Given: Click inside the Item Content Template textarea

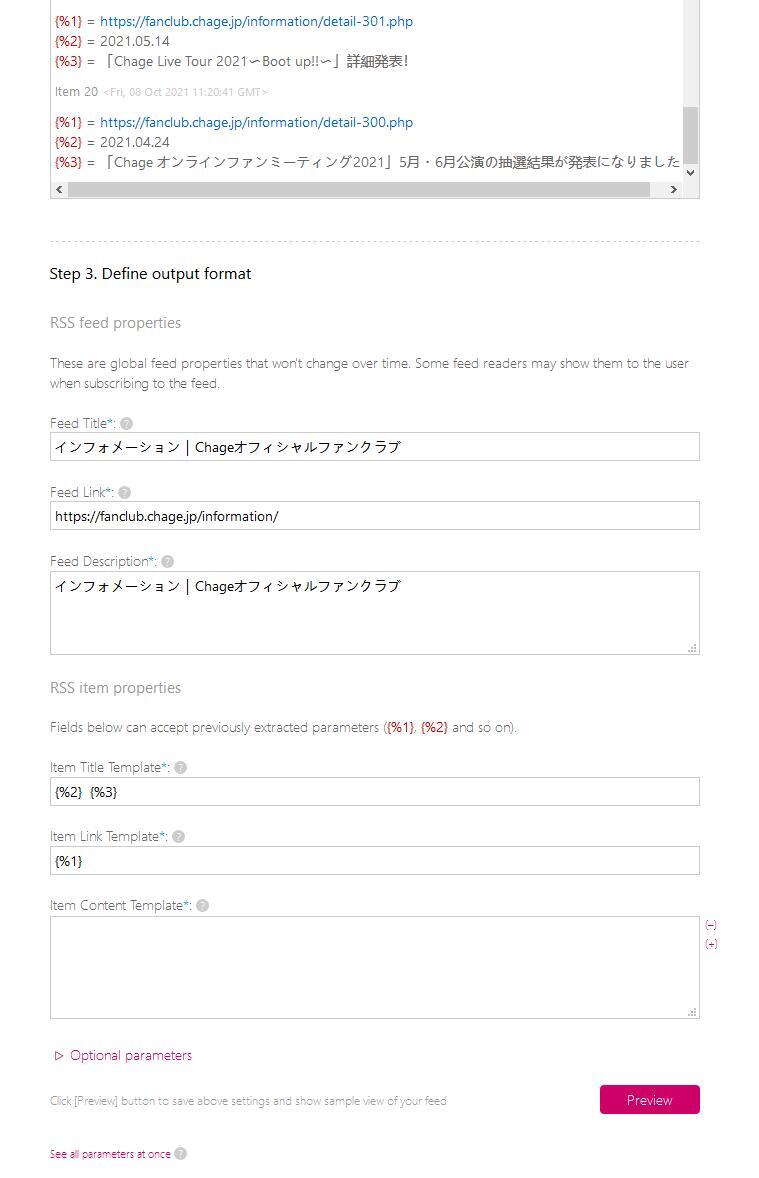Looking at the screenshot, I should tap(375, 968).
